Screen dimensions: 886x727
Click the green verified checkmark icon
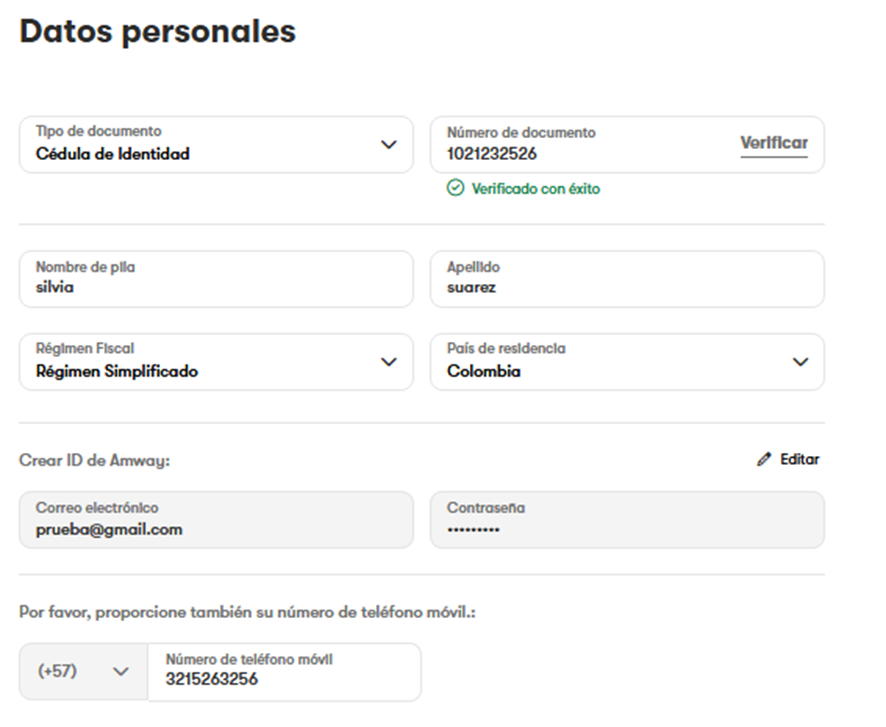456,189
